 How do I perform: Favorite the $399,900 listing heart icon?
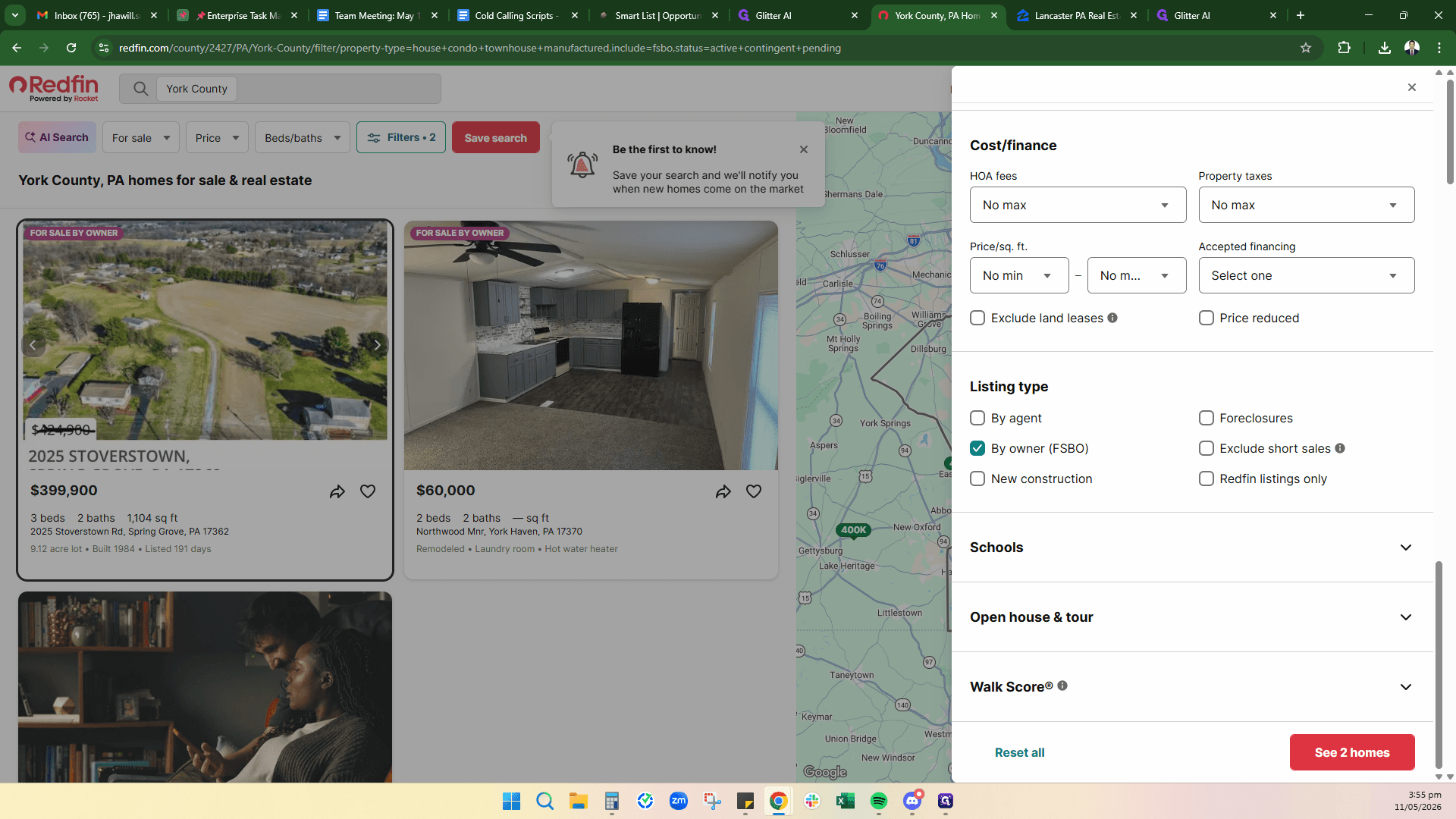(368, 491)
